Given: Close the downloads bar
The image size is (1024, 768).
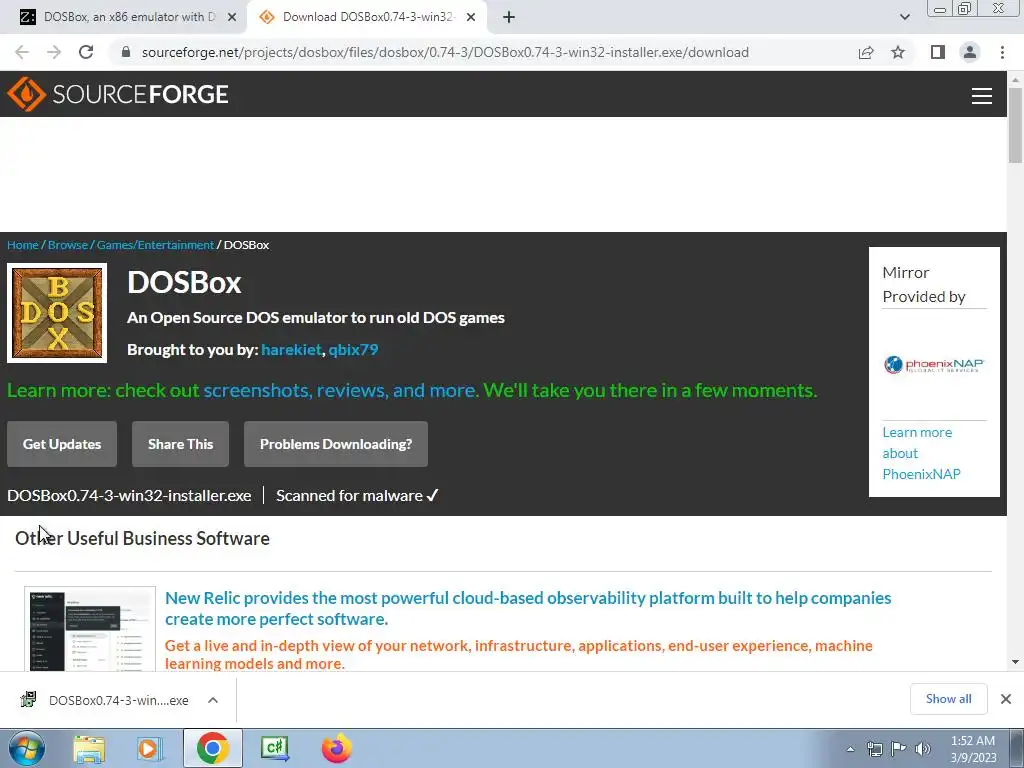Looking at the screenshot, I should point(1006,699).
